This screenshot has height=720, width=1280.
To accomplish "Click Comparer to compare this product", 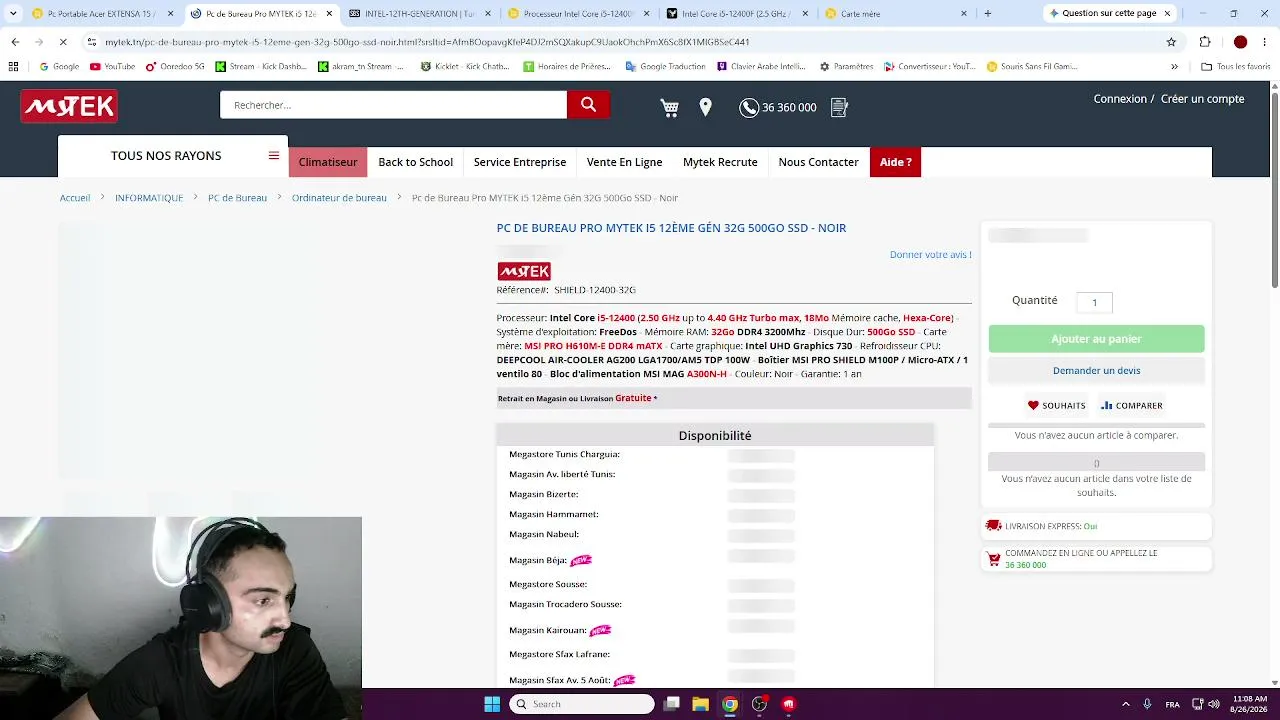I will tap(1131, 405).
